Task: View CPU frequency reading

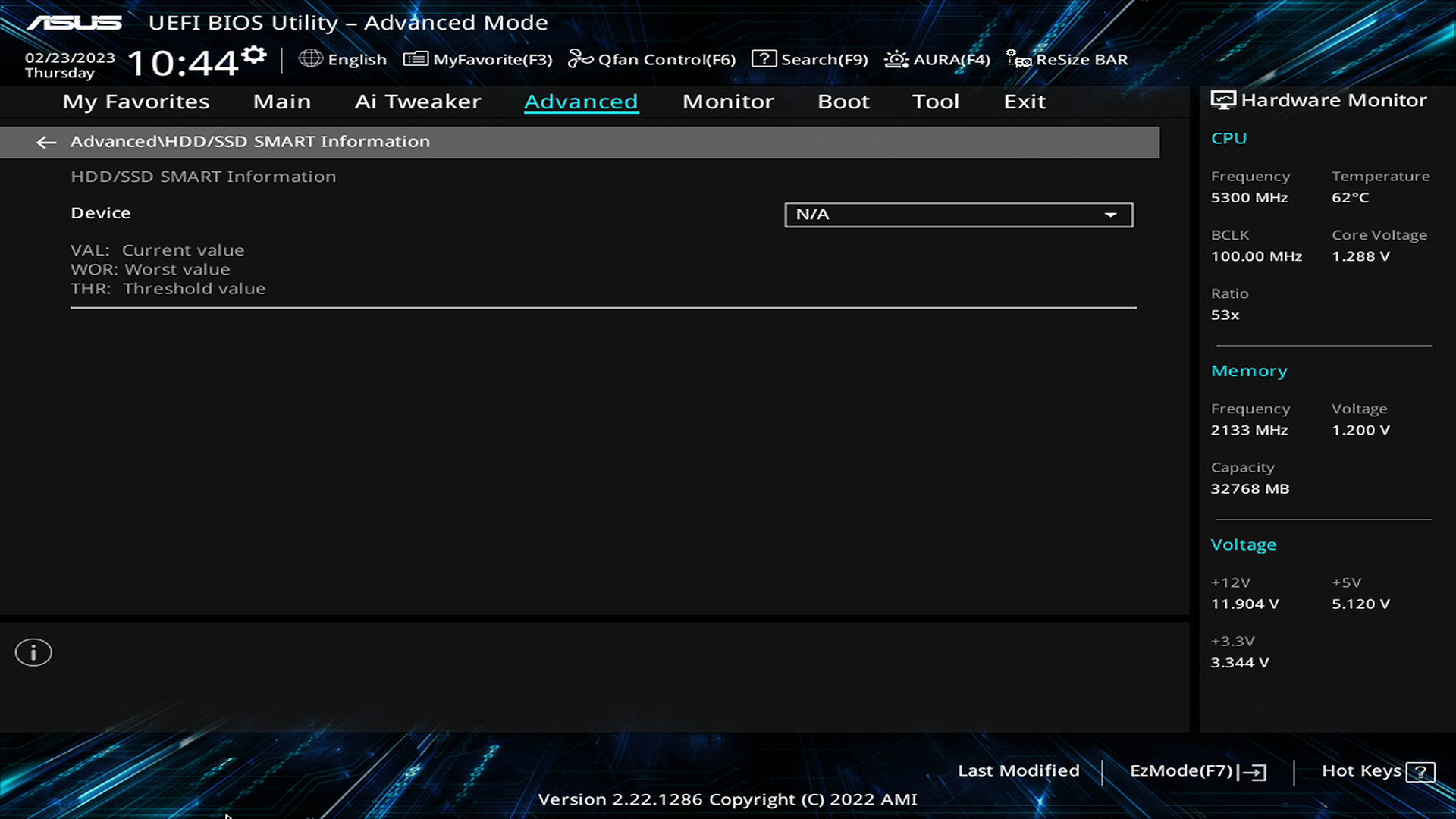Action: (x=1249, y=197)
